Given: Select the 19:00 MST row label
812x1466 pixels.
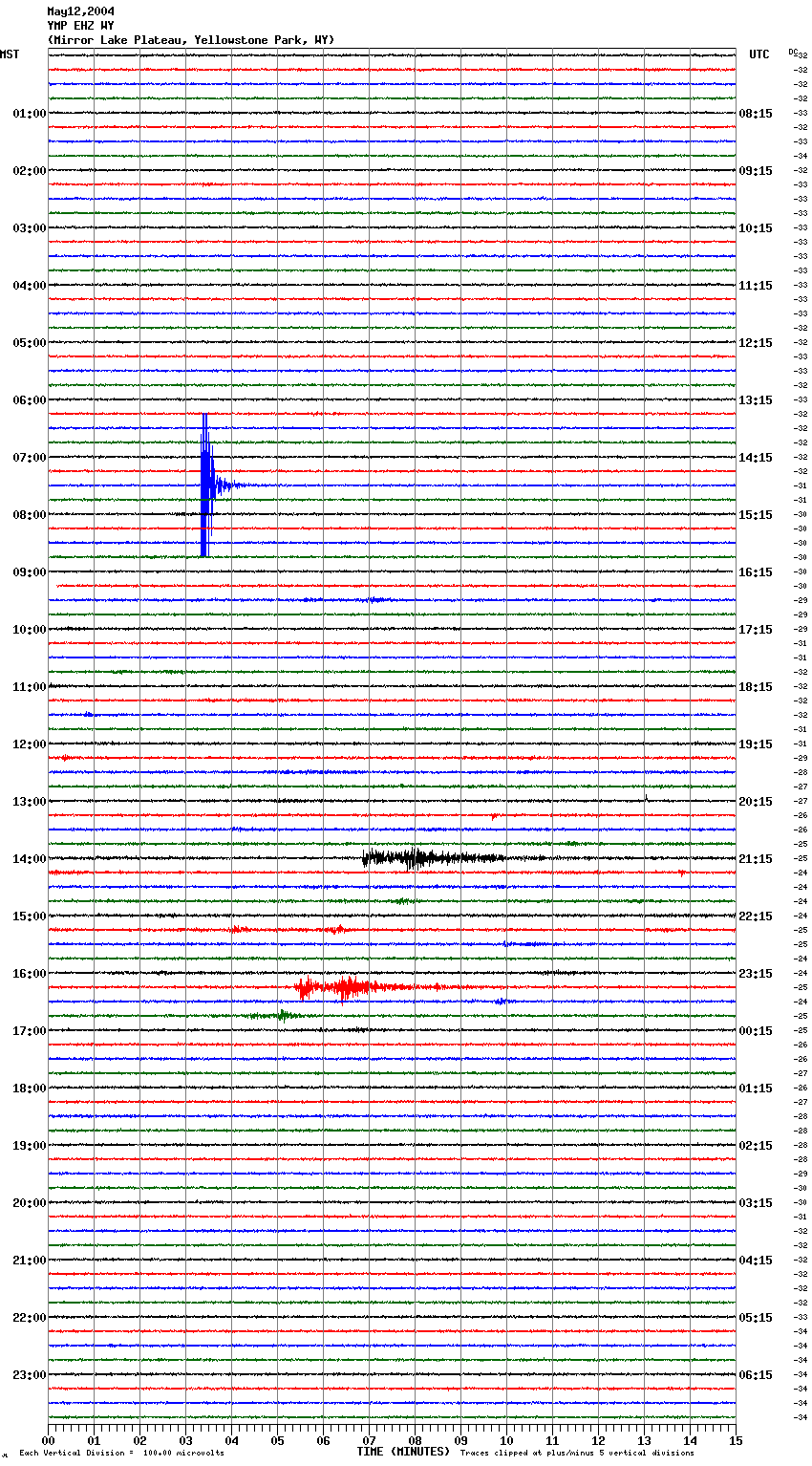Looking at the screenshot, I should coord(30,1146).
